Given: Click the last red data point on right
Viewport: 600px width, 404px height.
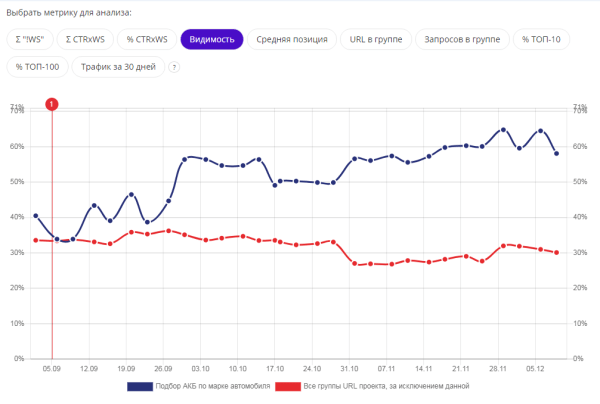Looking at the screenshot, I should (556, 252).
